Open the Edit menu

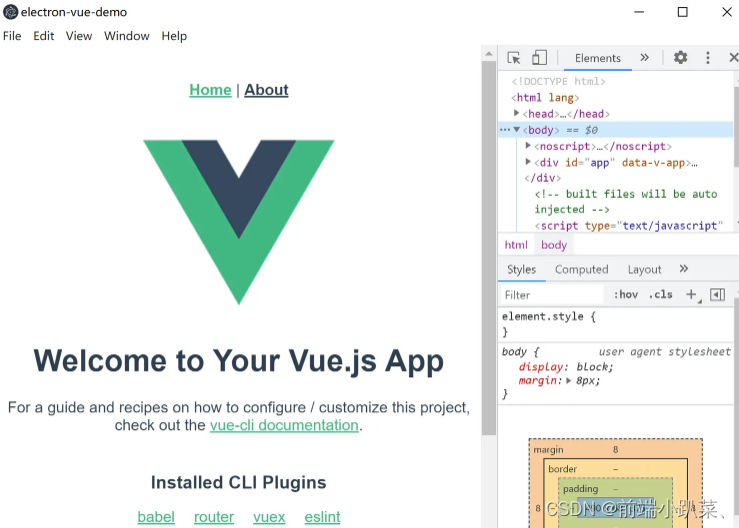pyautogui.click(x=43, y=36)
